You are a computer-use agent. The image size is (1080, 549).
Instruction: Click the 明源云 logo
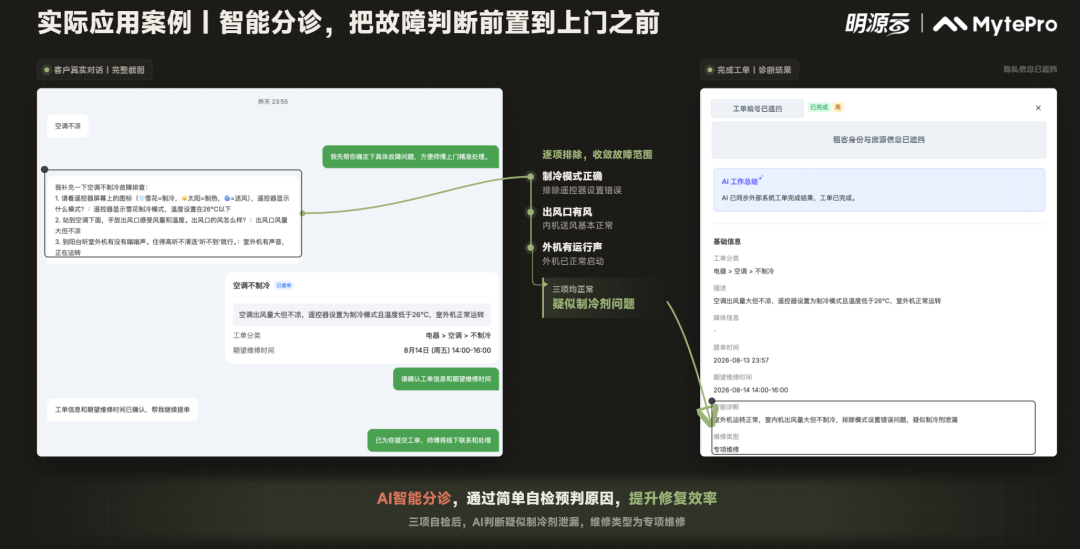pyautogui.click(x=877, y=24)
